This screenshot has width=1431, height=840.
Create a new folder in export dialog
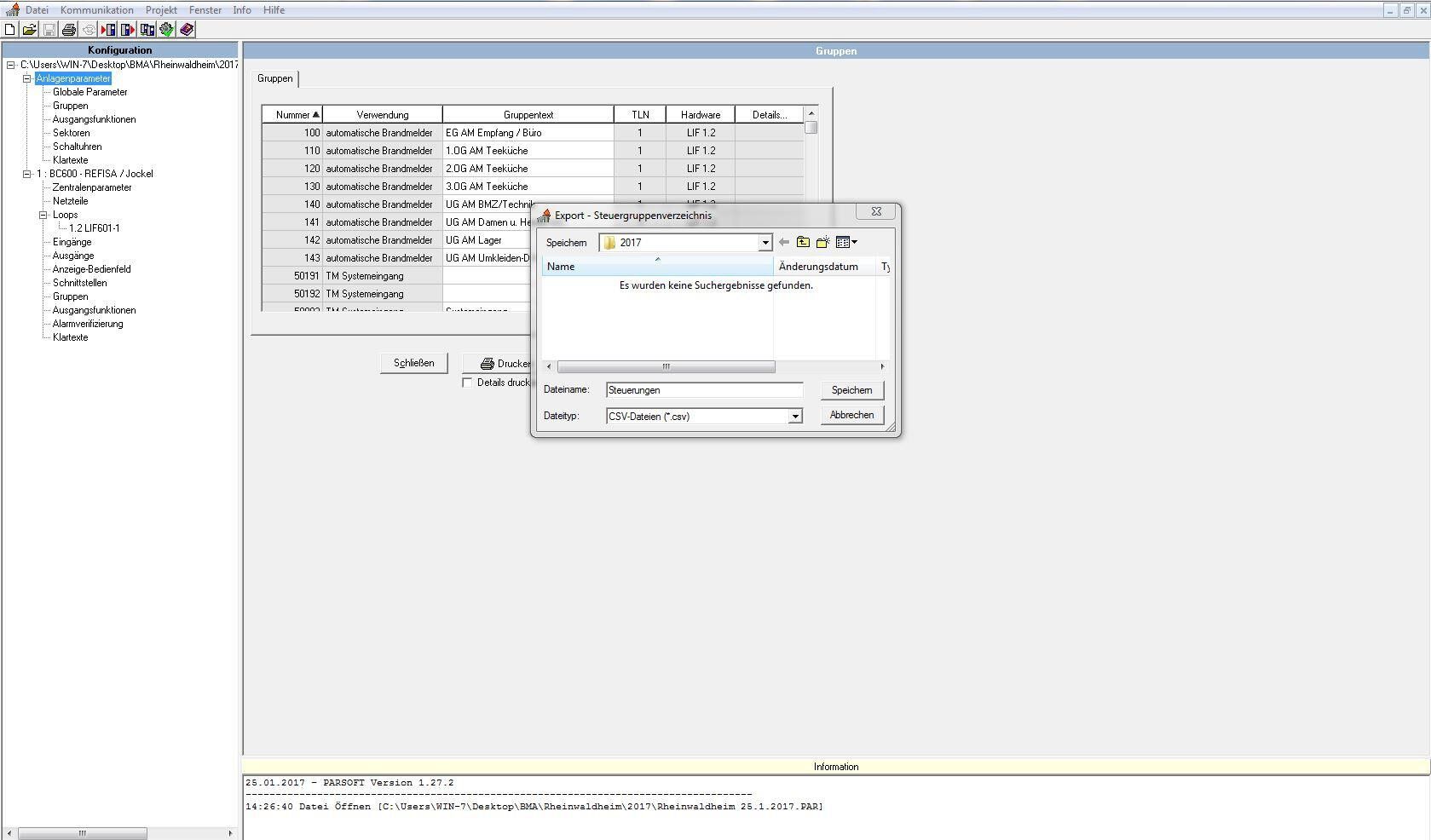pos(822,243)
